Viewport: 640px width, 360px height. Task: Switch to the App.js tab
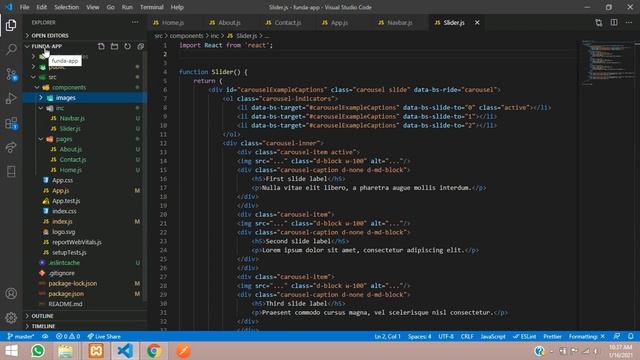point(339,22)
